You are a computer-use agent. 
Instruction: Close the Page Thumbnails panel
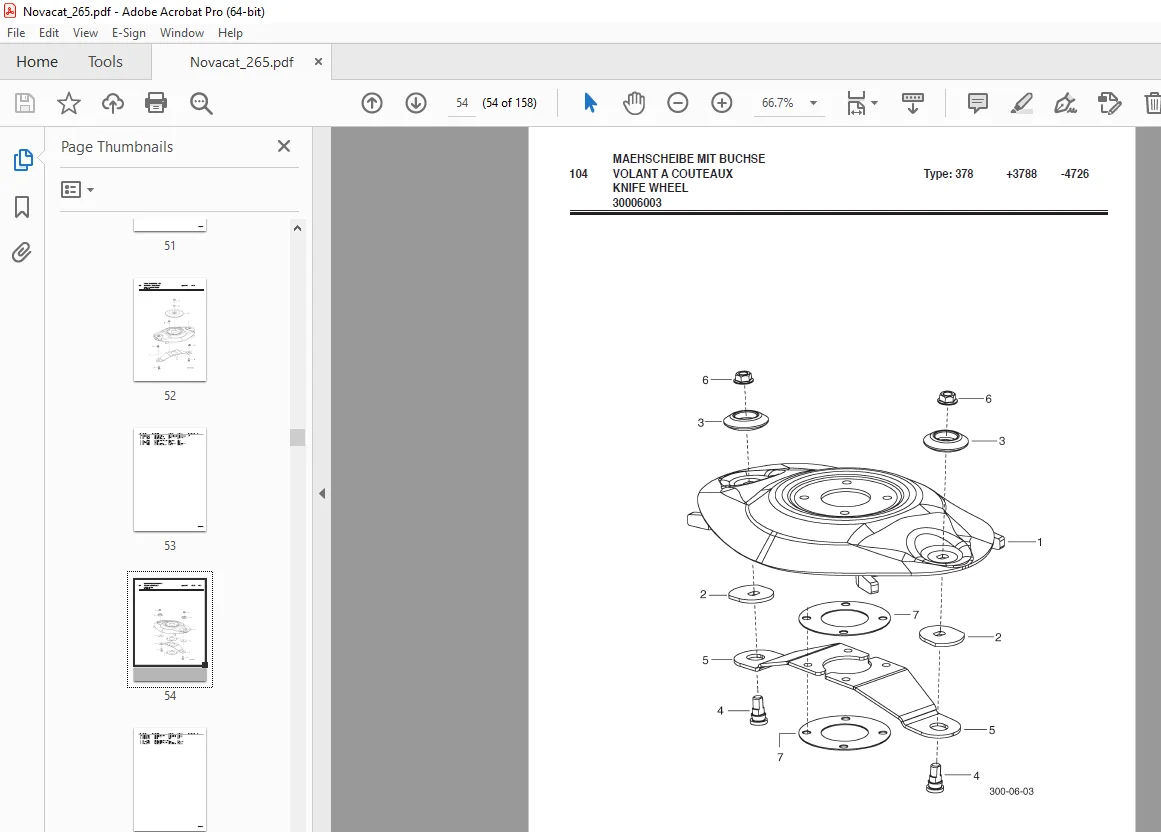(x=284, y=147)
